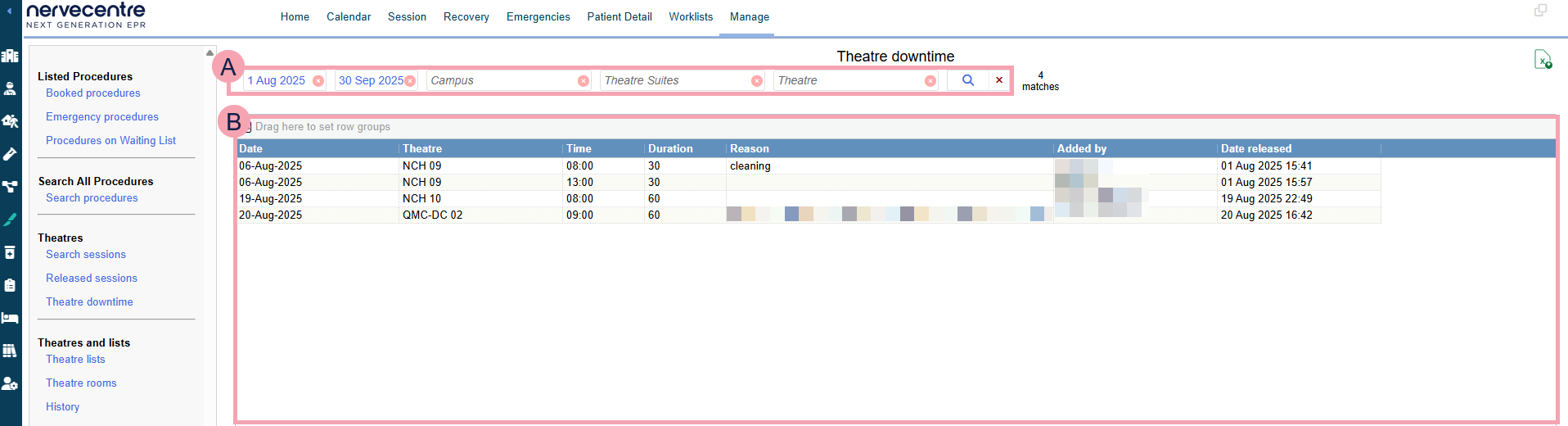1568x426 pixels.
Task: Switch to the Calendar tab
Action: click(x=348, y=16)
